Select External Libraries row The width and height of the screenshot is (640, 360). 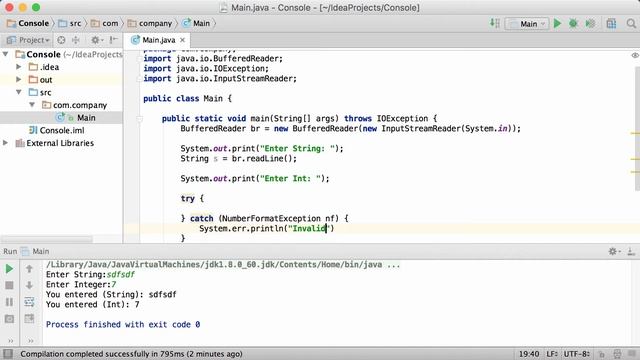[x=61, y=143]
